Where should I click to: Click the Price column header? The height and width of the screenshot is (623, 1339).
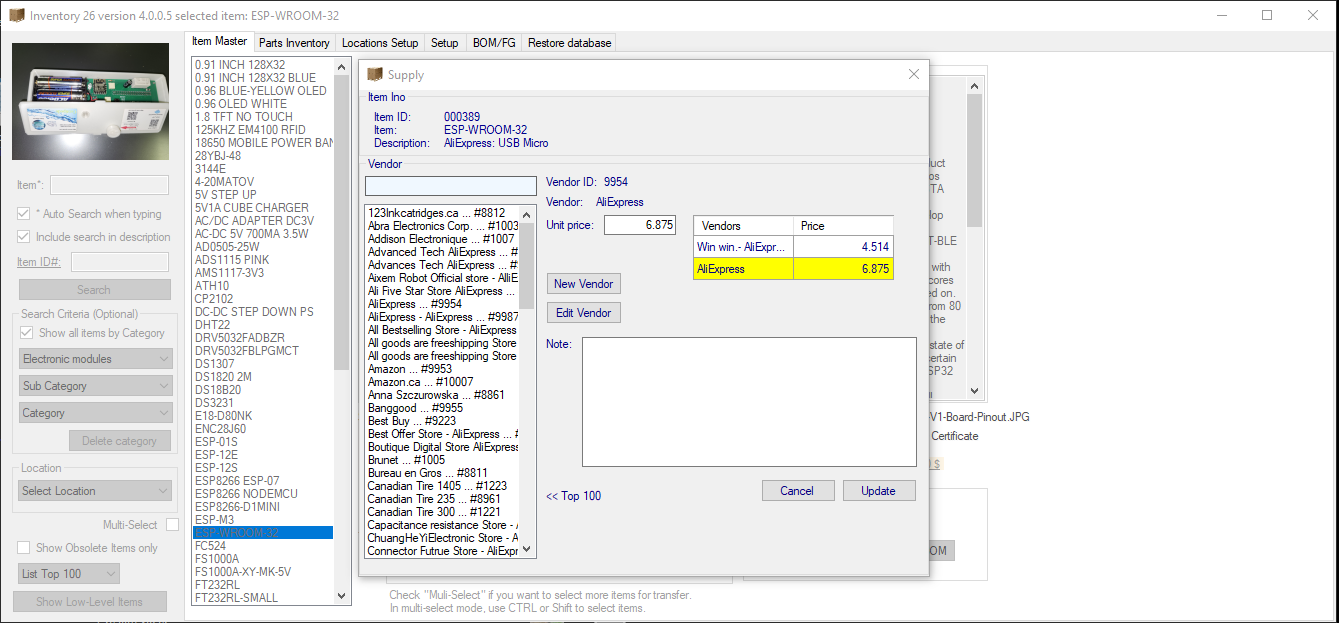pyautogui.click(x=843, y=226)
